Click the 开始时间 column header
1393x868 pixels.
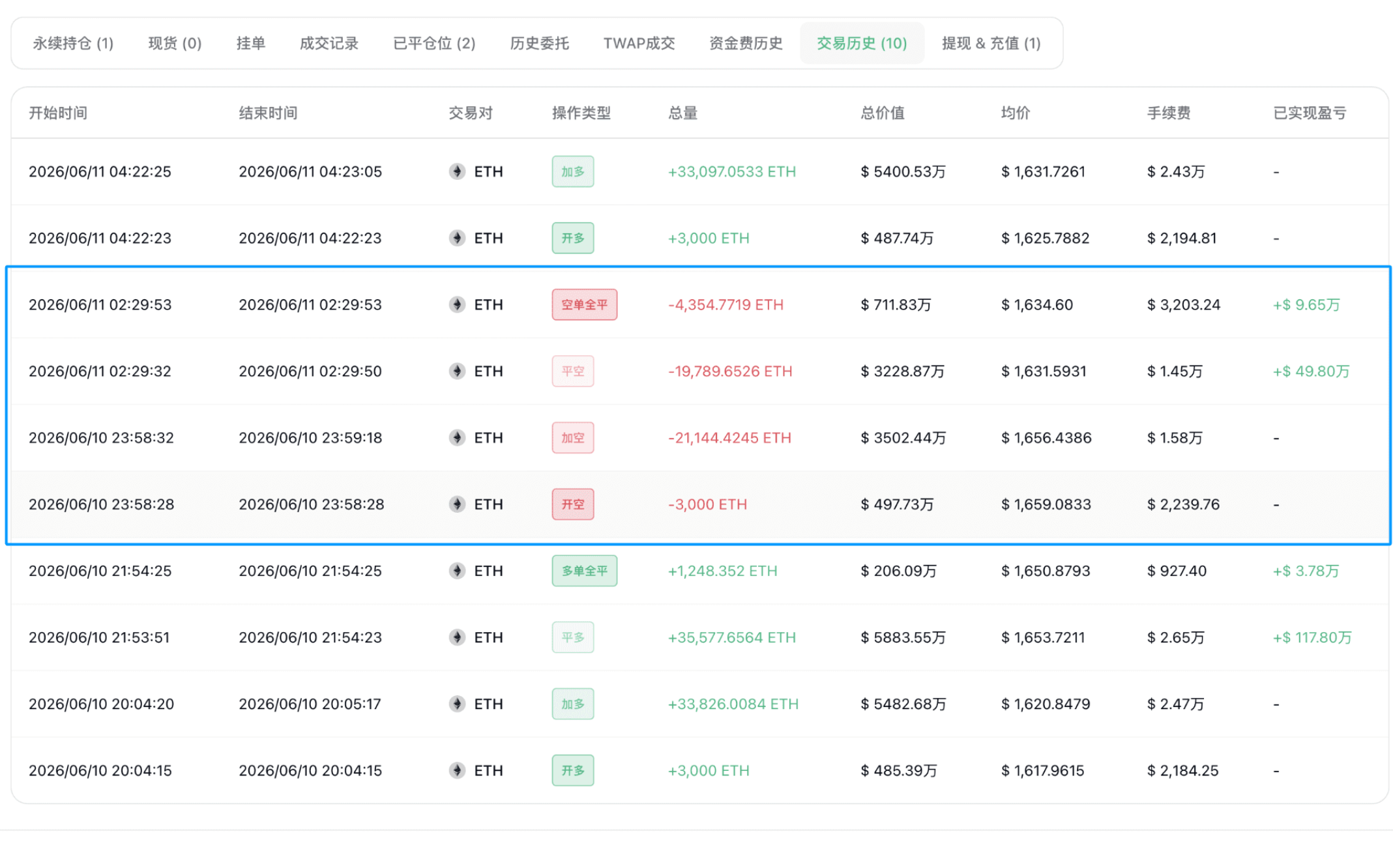coord(58,113)
